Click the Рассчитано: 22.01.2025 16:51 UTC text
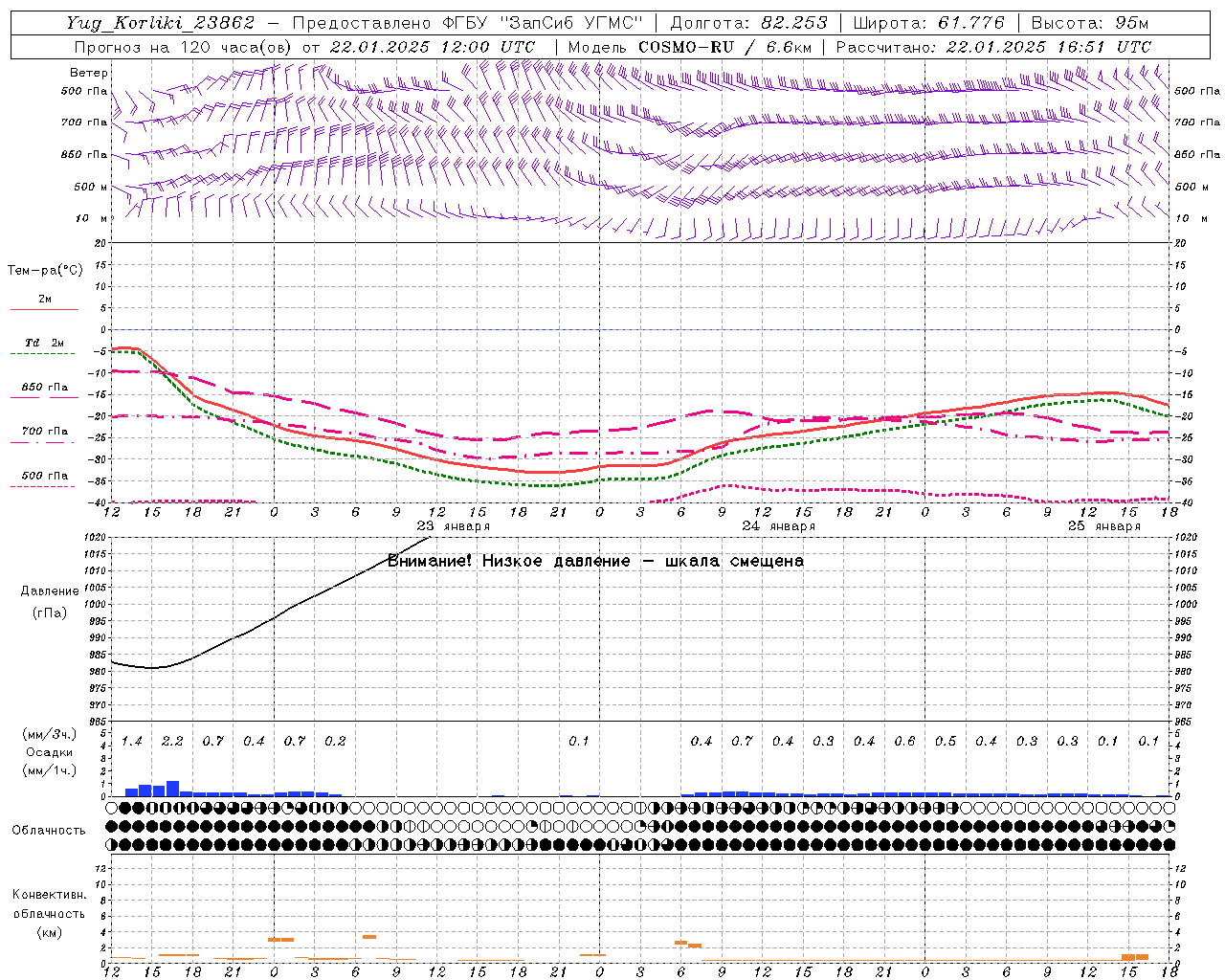The width and height of the screenshot is (1225, 980). tap(993, 47)
